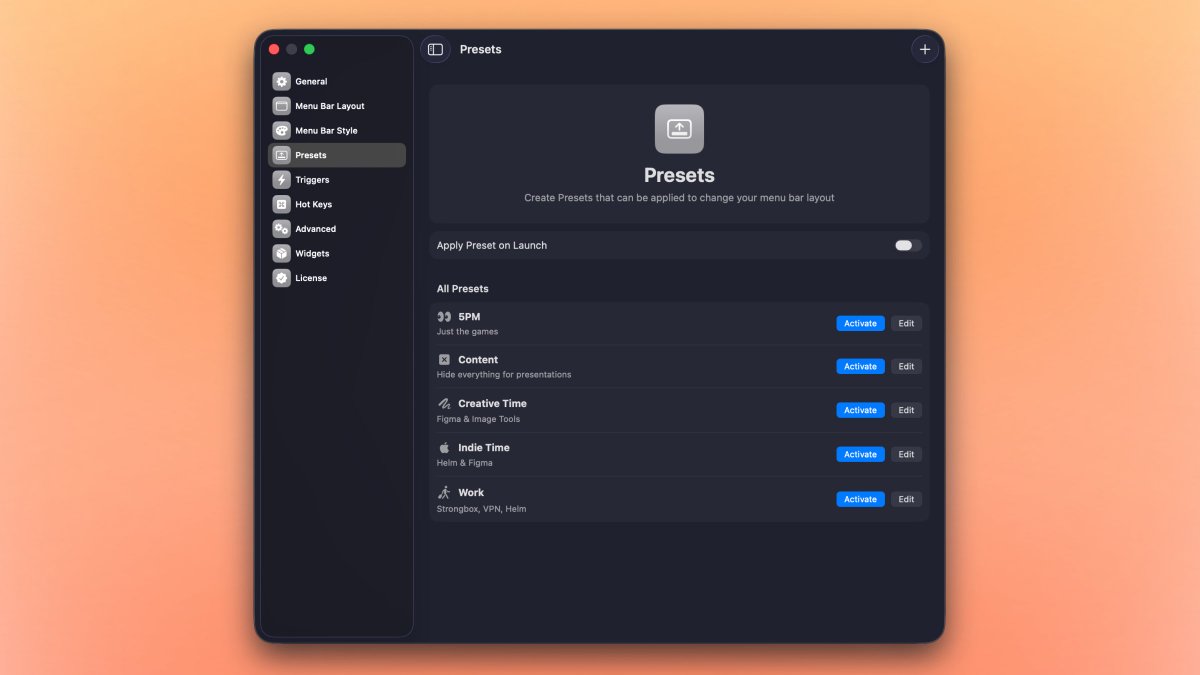The width and height of the screenshot is (1200, 675).
Task: Click the 'Content' preset name
Action: click(478, 360)
